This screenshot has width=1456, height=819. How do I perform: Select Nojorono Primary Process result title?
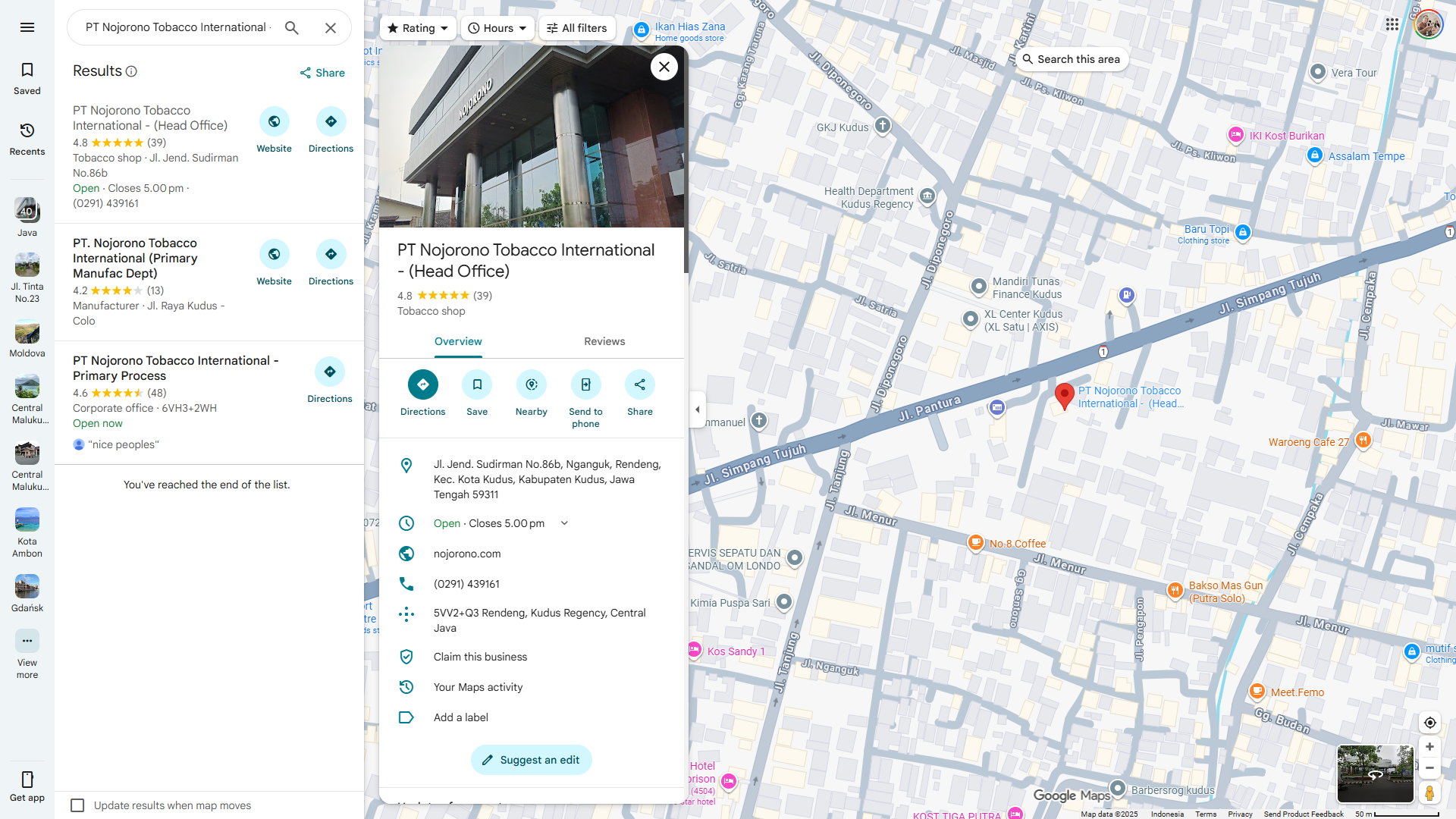pyautogui.click(x=175, y=369)
